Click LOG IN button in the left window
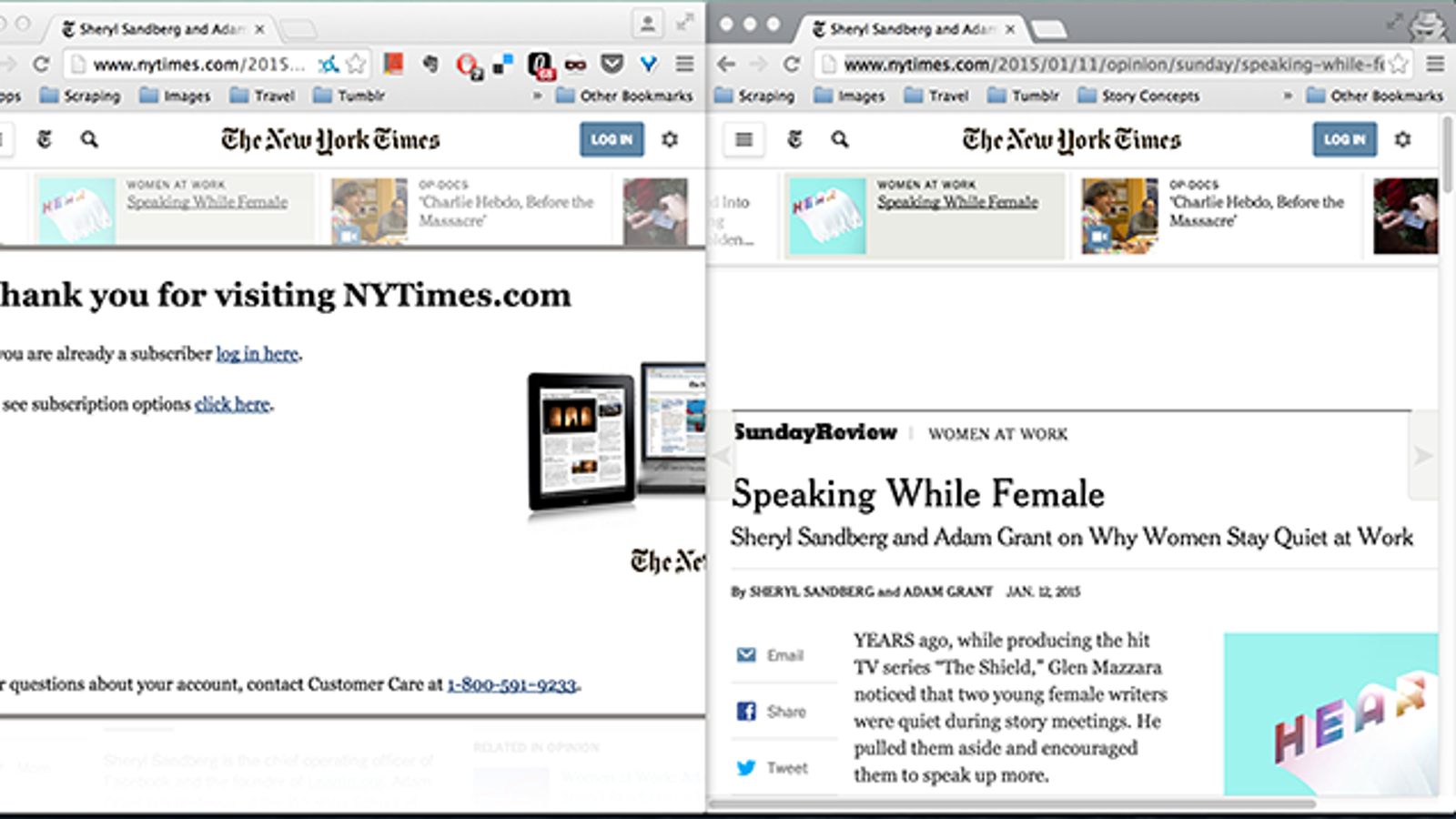The width and height of the screenshot is (1456, 819). tap(612, 139)
